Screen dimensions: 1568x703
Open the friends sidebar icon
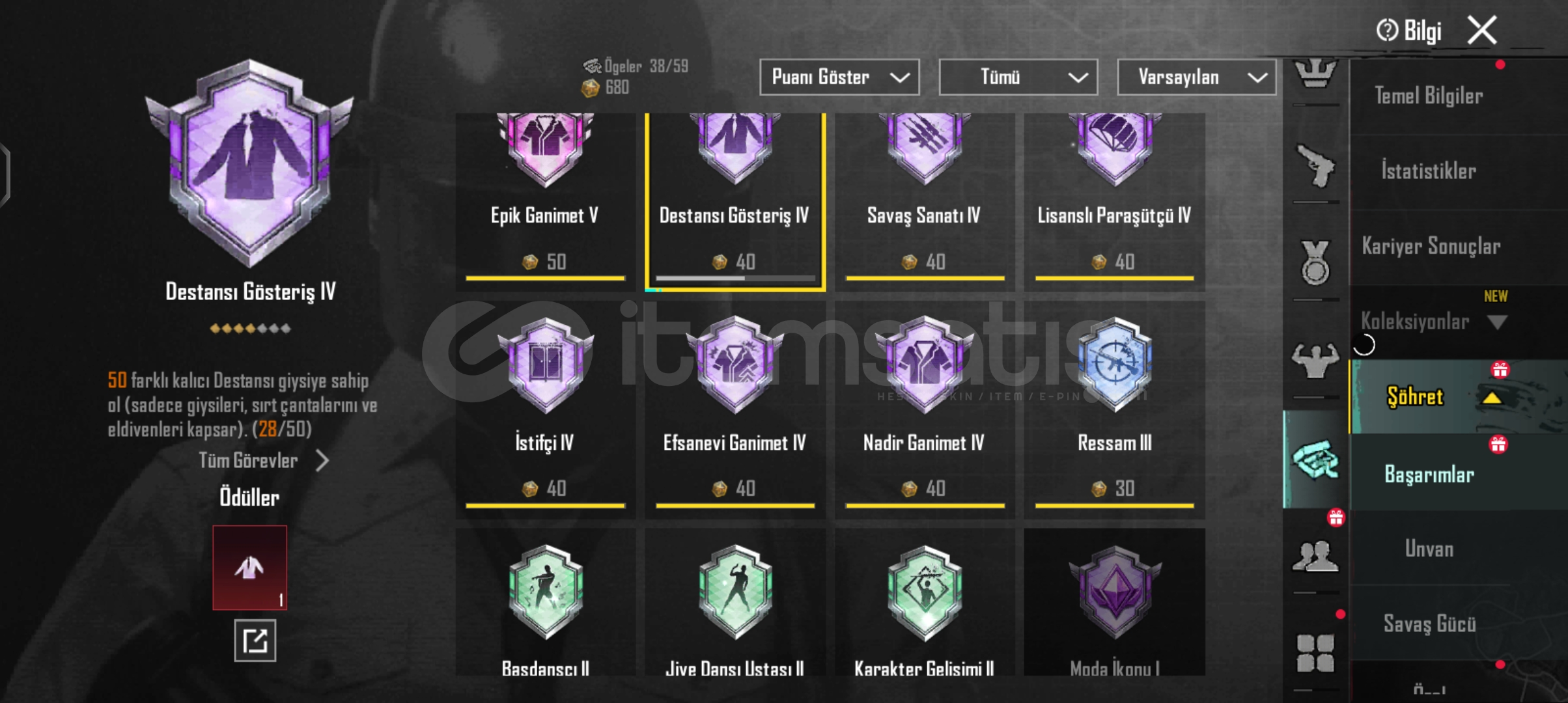coord(1315,557)
